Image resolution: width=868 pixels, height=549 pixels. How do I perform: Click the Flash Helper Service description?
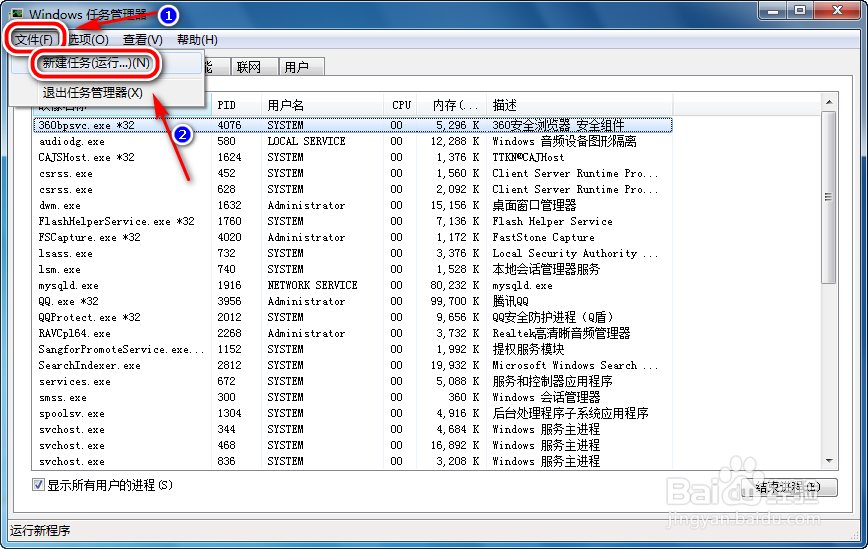coord(552,221)
